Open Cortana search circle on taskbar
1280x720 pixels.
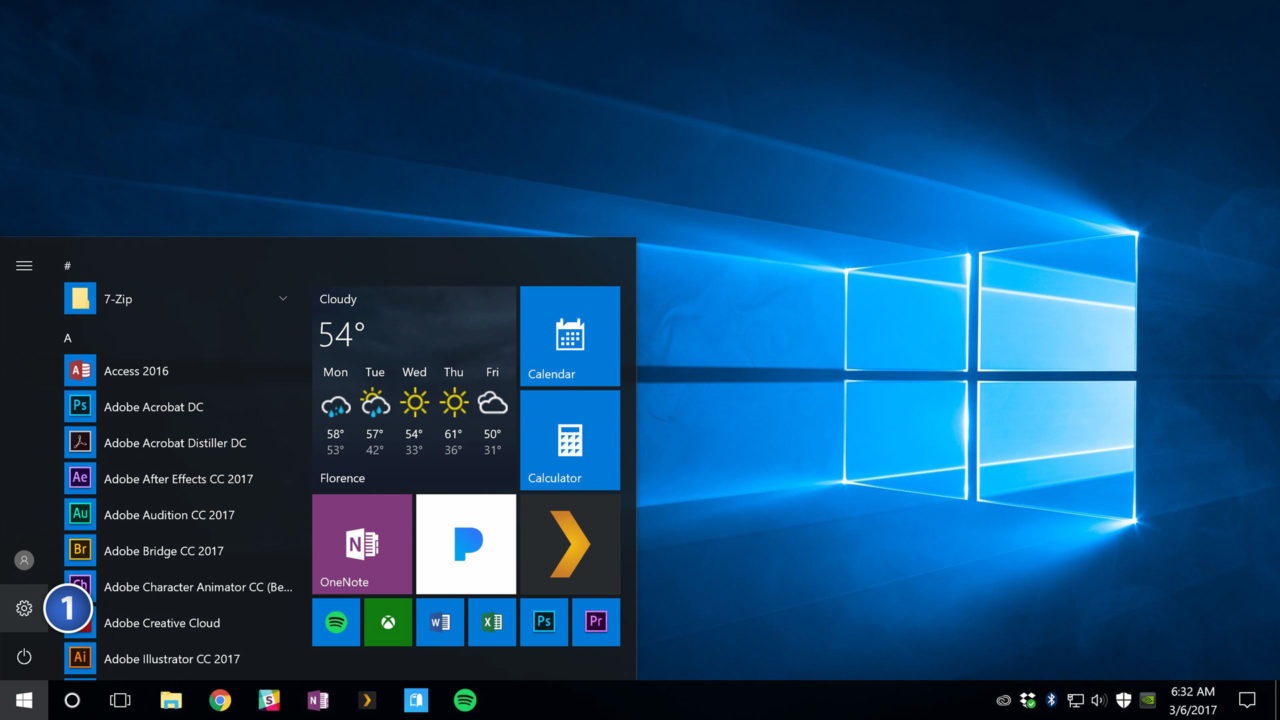click(72, 700)
